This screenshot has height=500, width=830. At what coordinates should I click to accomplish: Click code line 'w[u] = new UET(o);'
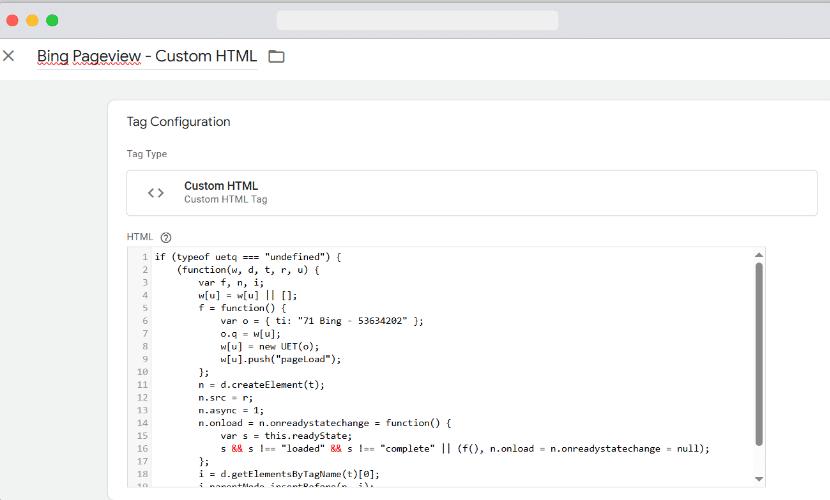tap(270, 347)
